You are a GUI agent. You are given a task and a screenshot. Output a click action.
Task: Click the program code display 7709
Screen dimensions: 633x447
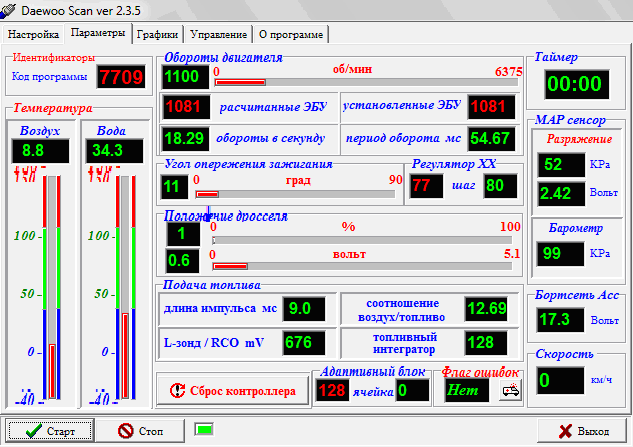click(x=122, y=76)
